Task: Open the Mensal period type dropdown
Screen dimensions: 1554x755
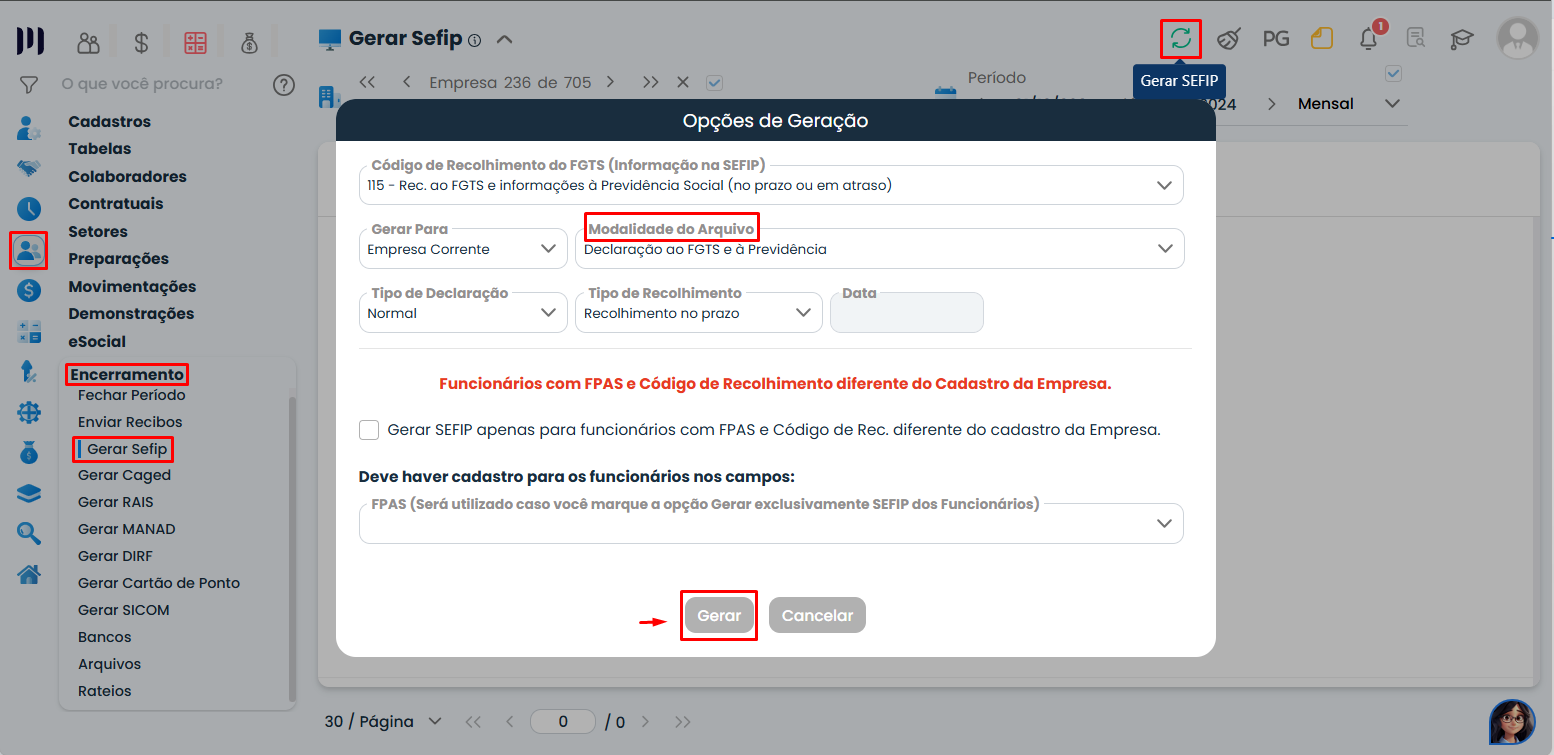Action: (1348, 104)
